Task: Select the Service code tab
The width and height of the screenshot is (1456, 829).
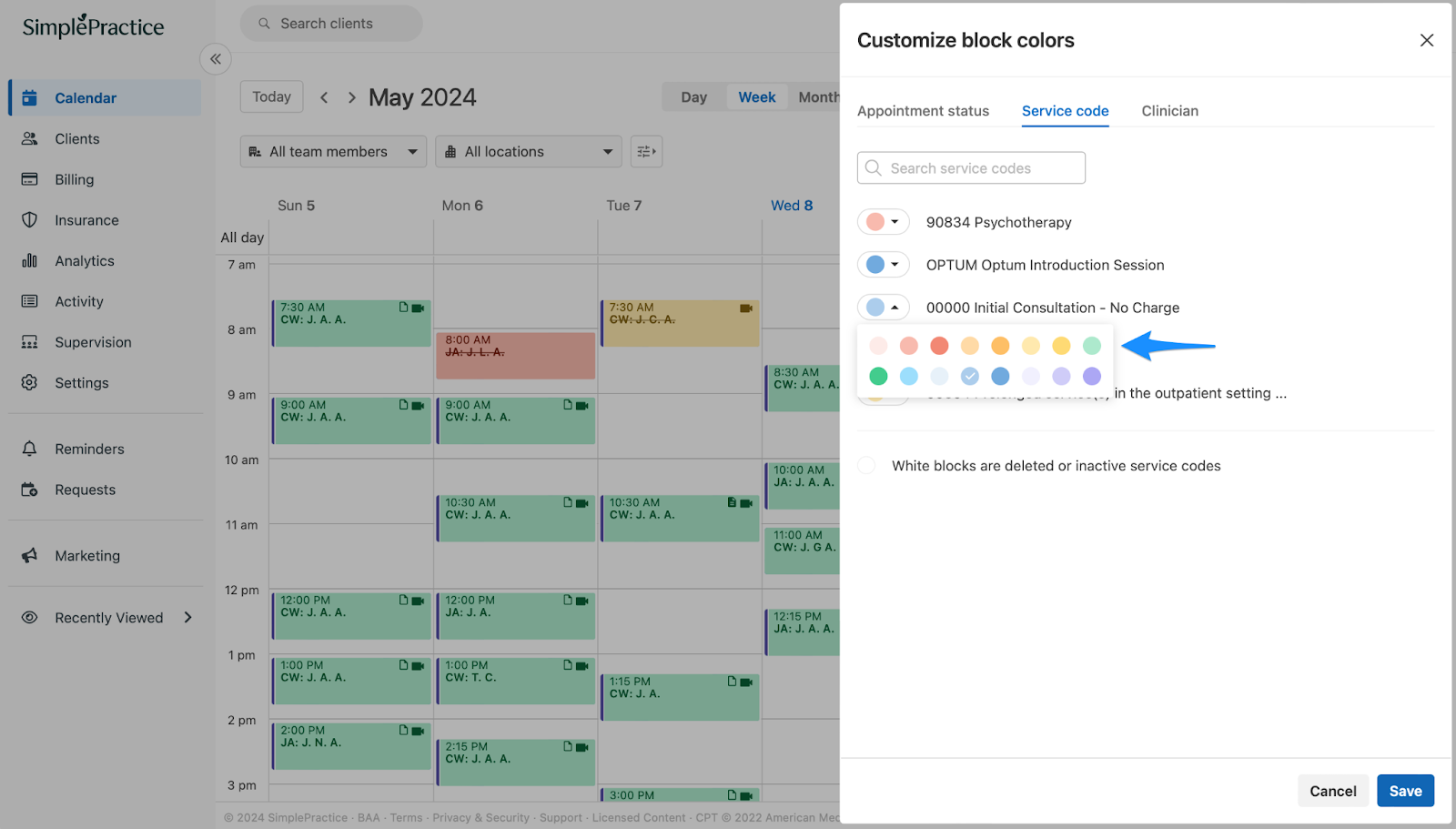Action: pyautogui.click(x=1065, y=111)
